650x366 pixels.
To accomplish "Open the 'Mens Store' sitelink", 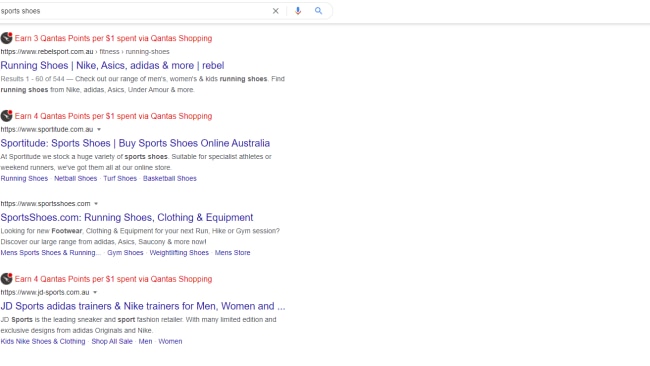I will (233, 253).
